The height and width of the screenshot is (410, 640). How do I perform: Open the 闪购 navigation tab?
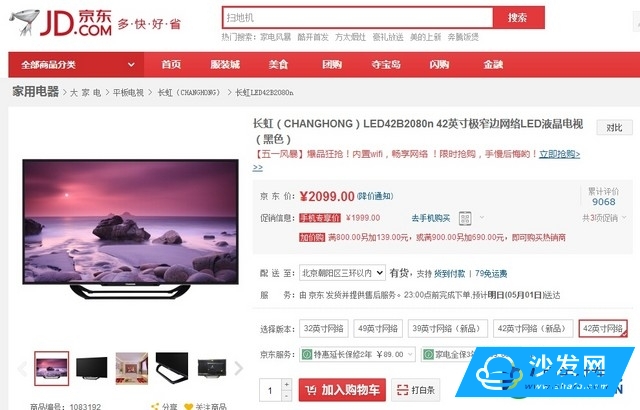click(439, 64)
